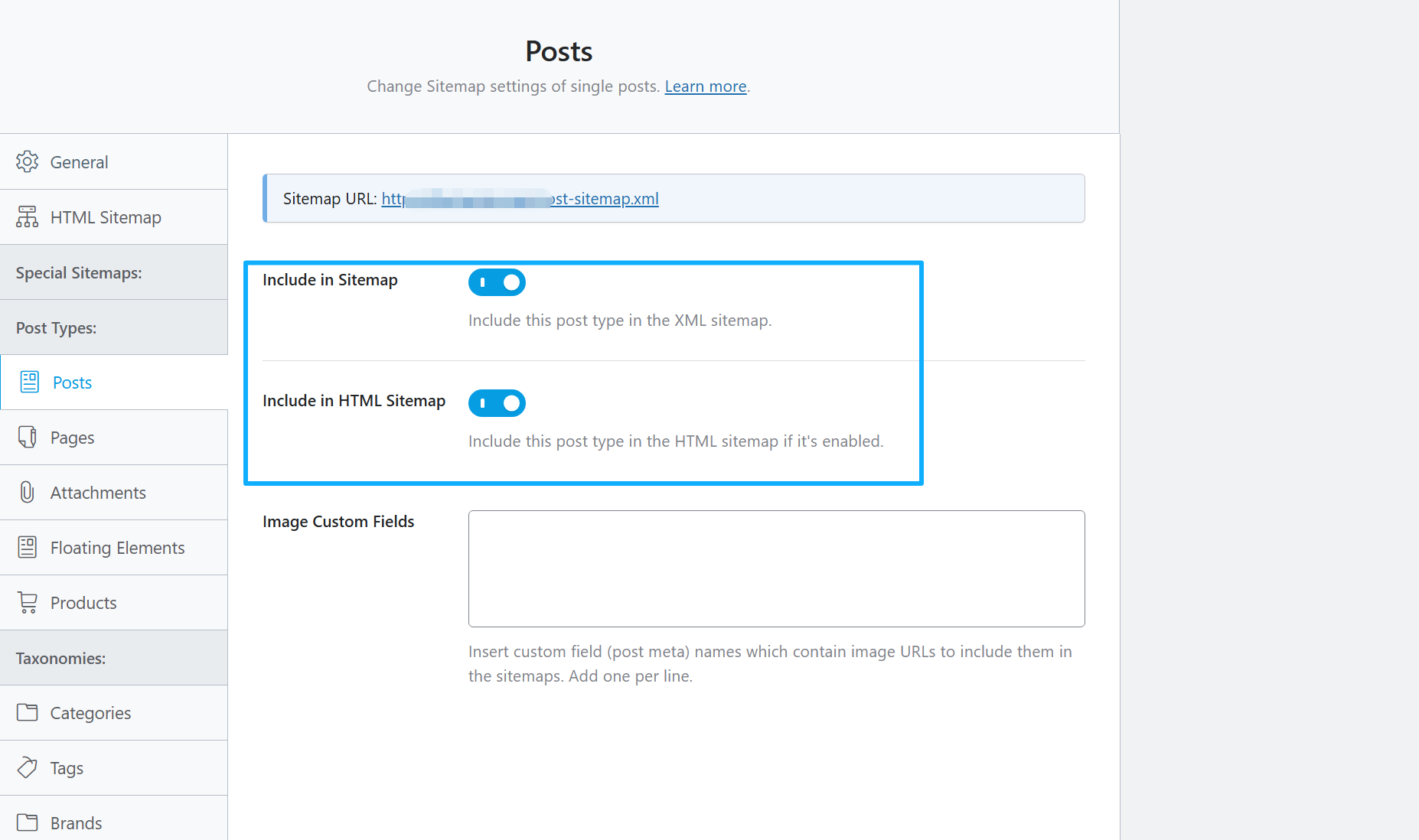
Task: Click the 'Insert custom field (post meta) names' help text
Action: (x=770, y=664)
